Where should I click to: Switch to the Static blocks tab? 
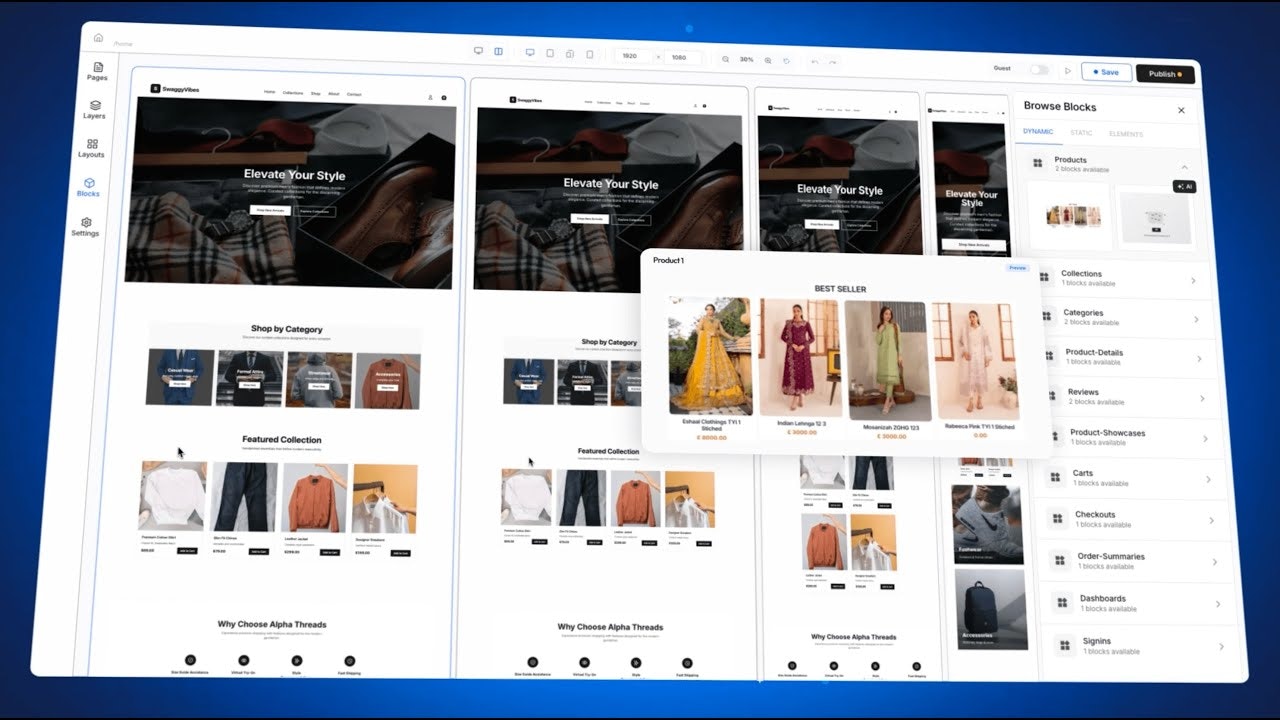coord(1081,133)
